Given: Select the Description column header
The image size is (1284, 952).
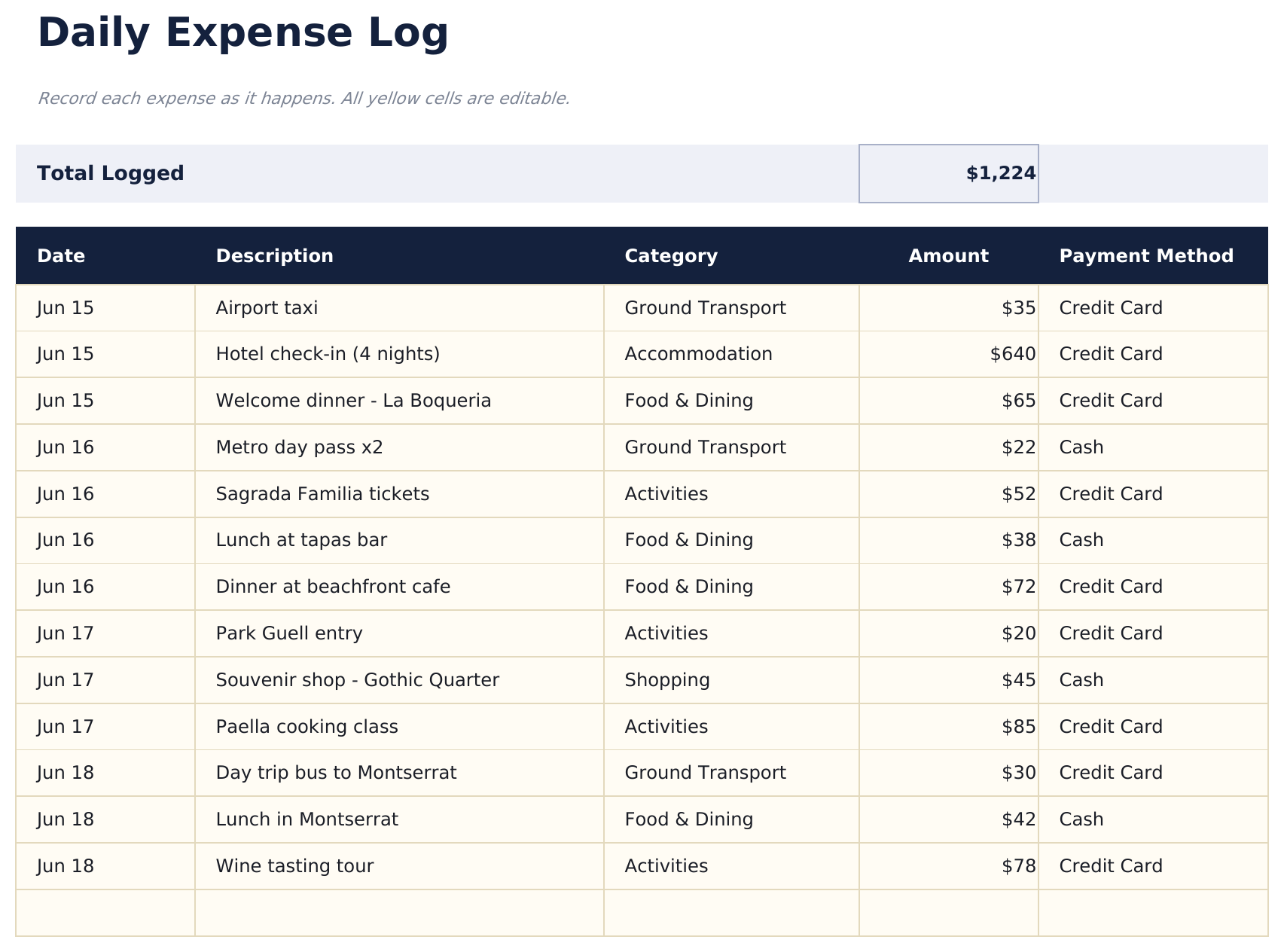Looking at the screenshot, I should point(274,256).
